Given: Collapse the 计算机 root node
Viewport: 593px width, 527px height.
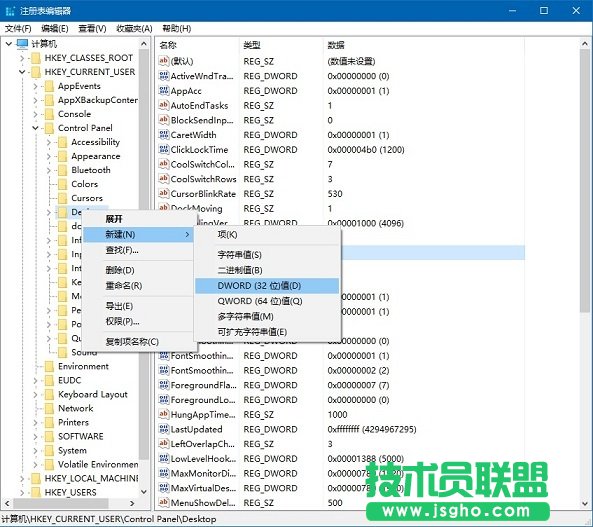Looking at the screenshot, I should tap(9, 44).
